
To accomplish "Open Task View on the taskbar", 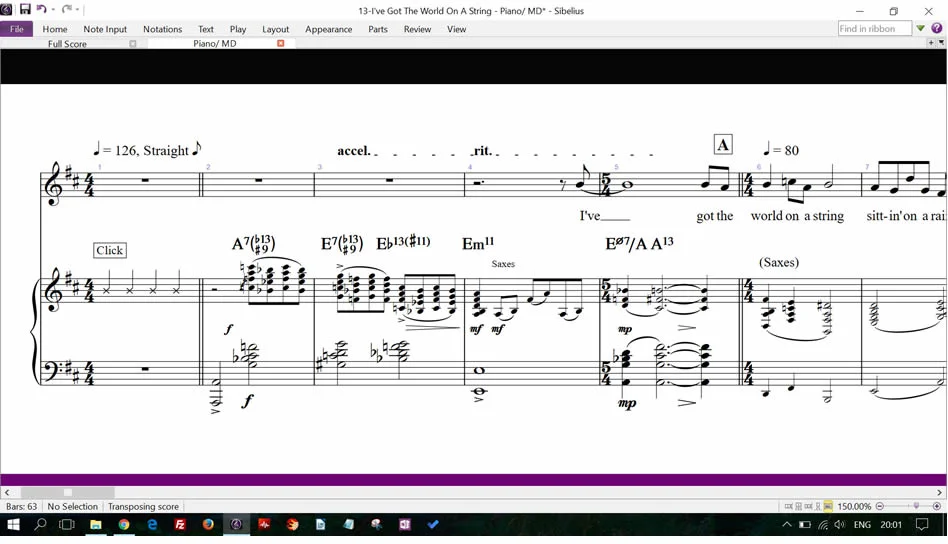I will [67, 525].
